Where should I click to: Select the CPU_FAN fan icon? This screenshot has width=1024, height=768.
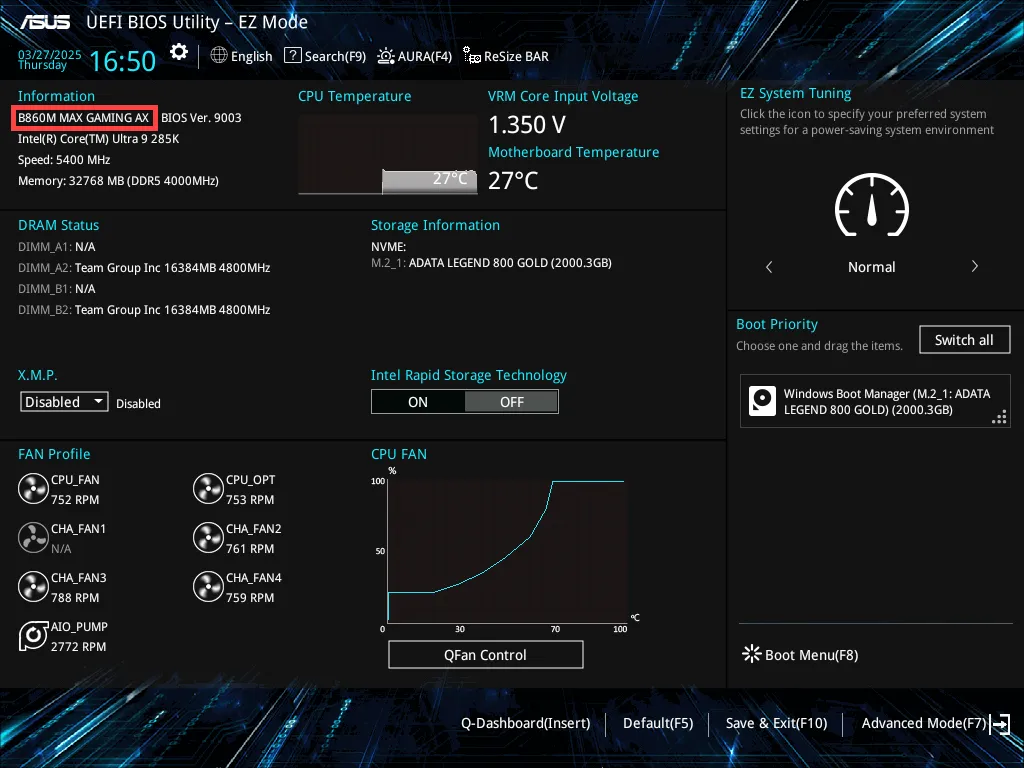coord(33,488)
